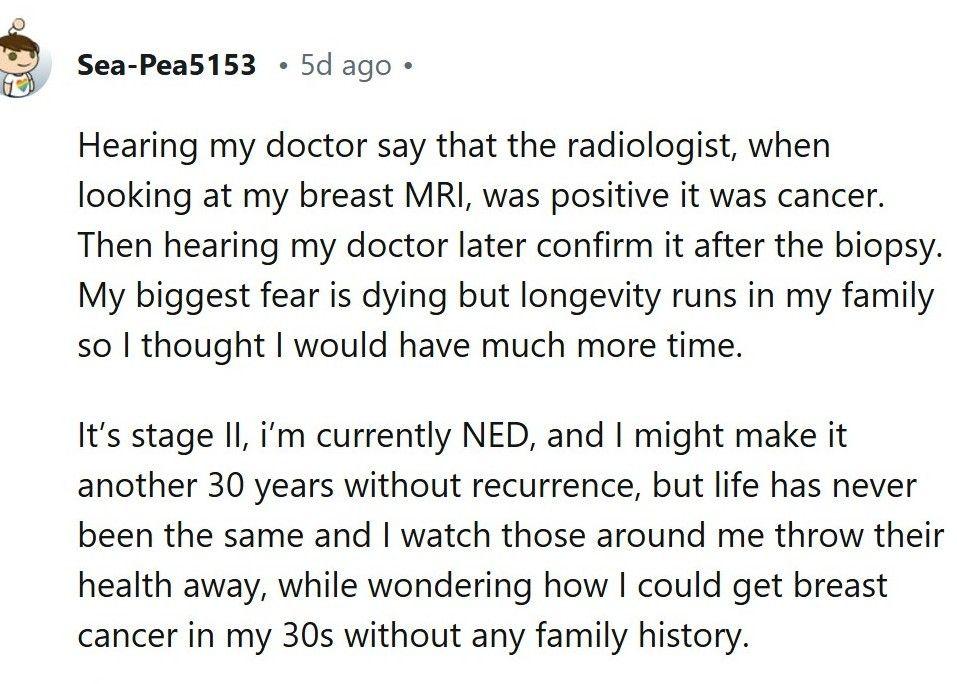
Task: Click the "5d ago" comment timestamp
Action: [x=345, y=66]
